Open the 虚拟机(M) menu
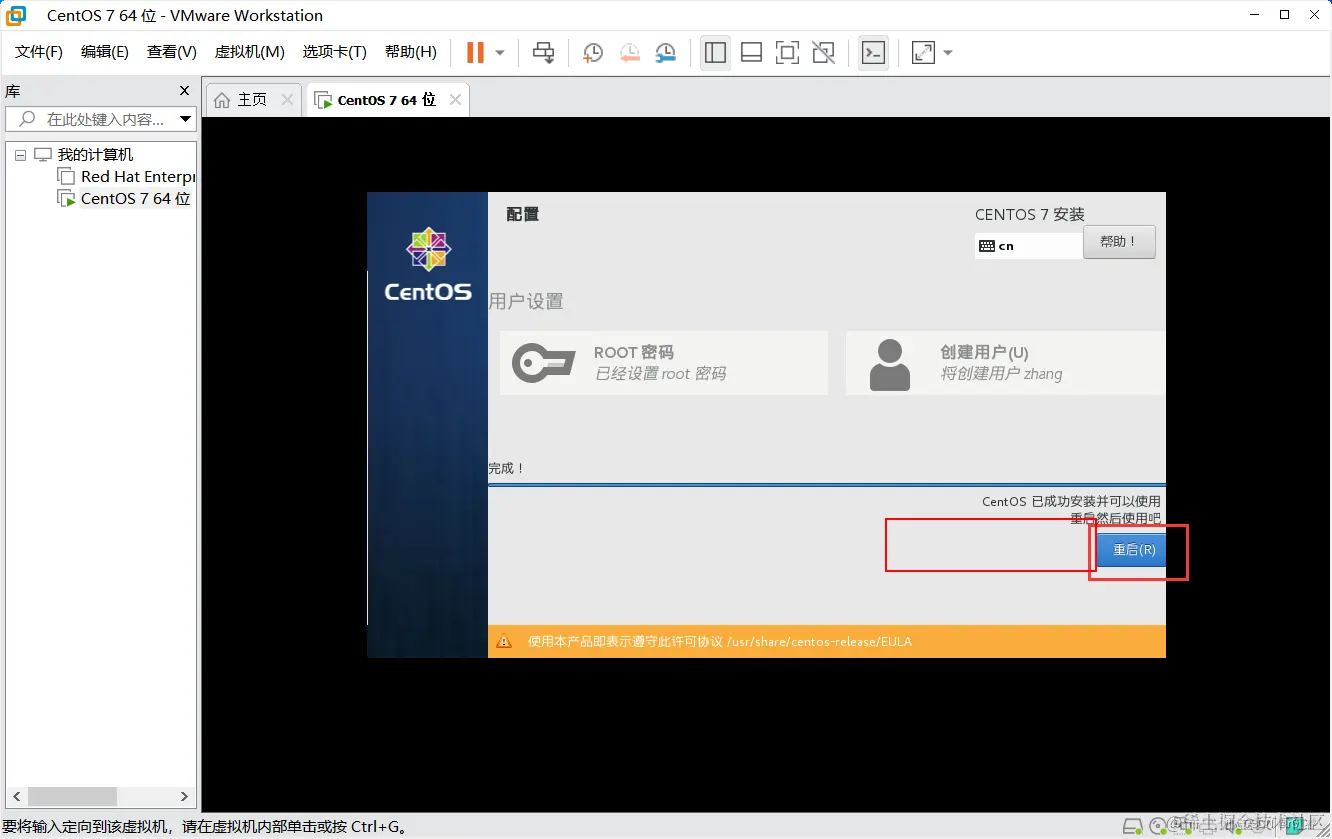The image size is (1332, 839). pyautogui.click(x=250, y=52)
